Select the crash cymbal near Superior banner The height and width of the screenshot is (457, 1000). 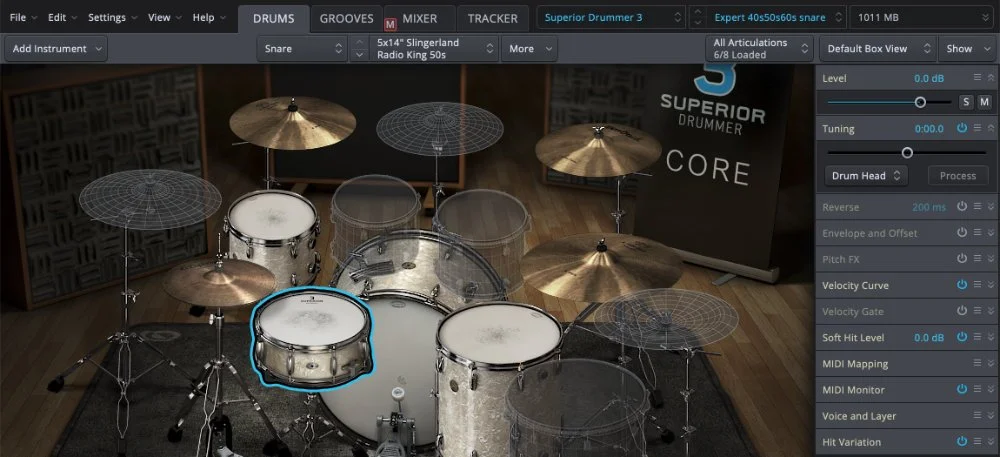click(598, 149)
